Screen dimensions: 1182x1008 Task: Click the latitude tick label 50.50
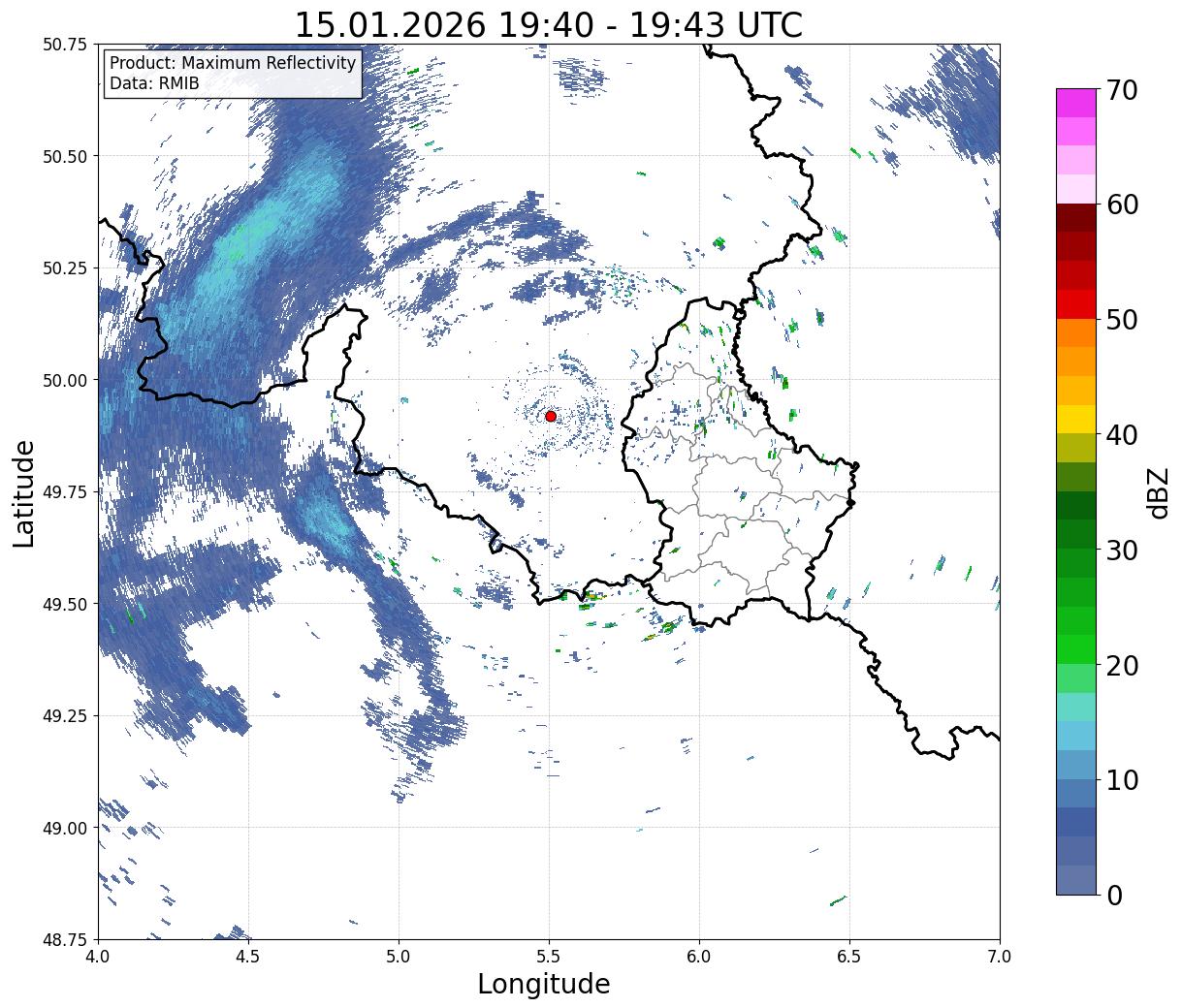tap(64, 156)
